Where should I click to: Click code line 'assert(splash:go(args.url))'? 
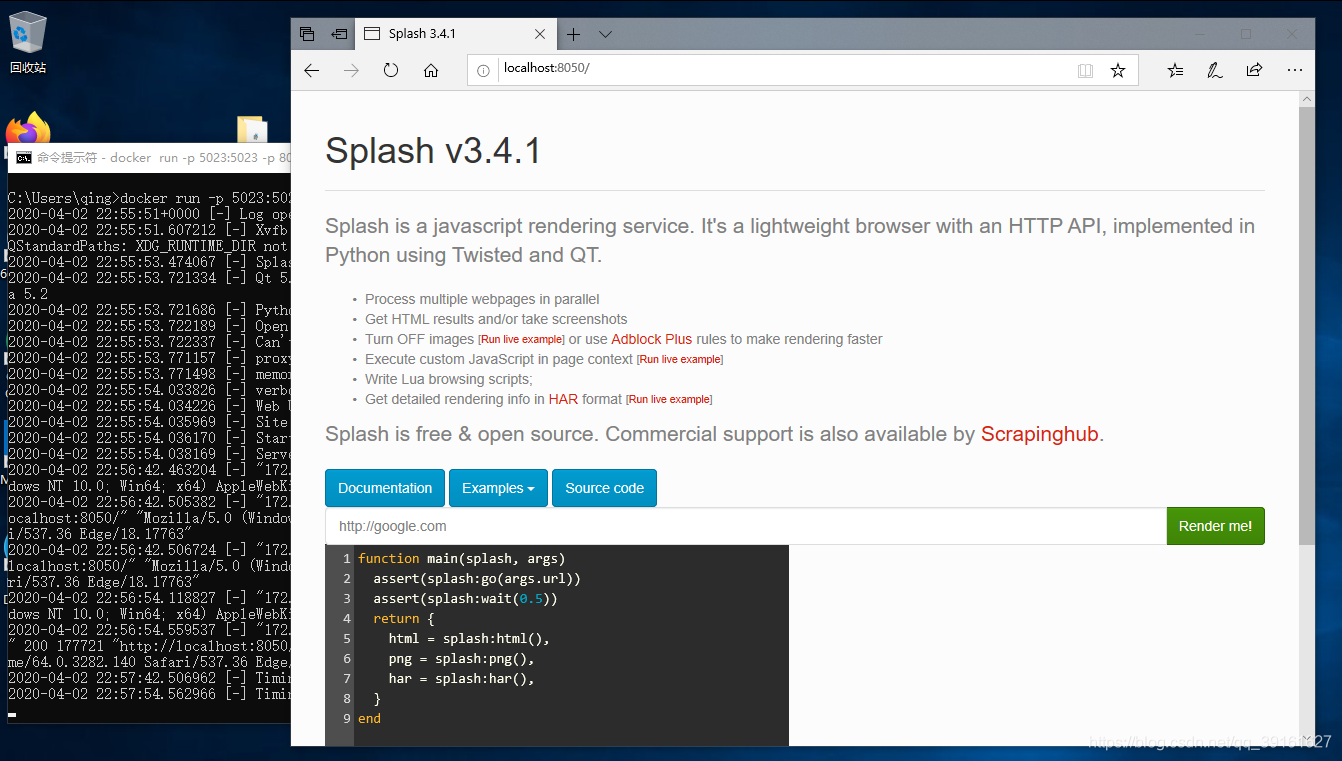tap(477, 578)
